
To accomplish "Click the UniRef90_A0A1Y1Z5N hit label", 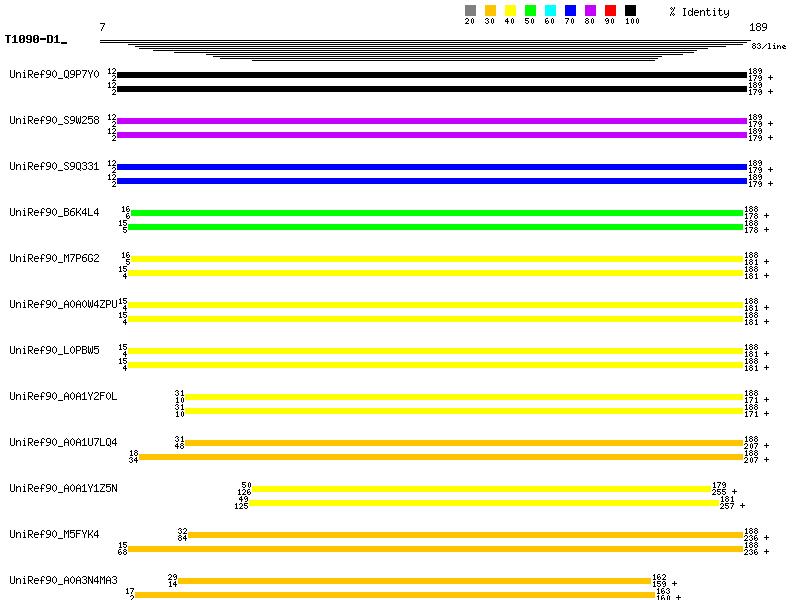I will click(63, 488).
